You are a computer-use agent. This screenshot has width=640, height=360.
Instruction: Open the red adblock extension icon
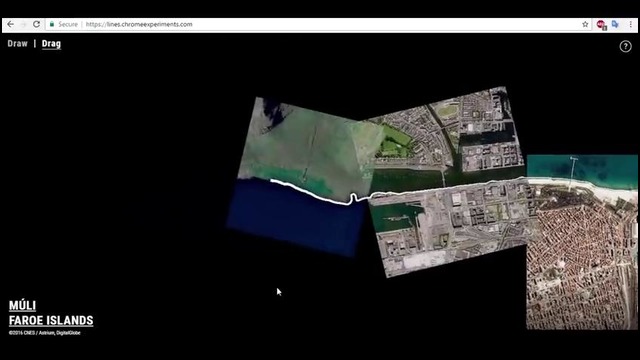coord(601,25)
